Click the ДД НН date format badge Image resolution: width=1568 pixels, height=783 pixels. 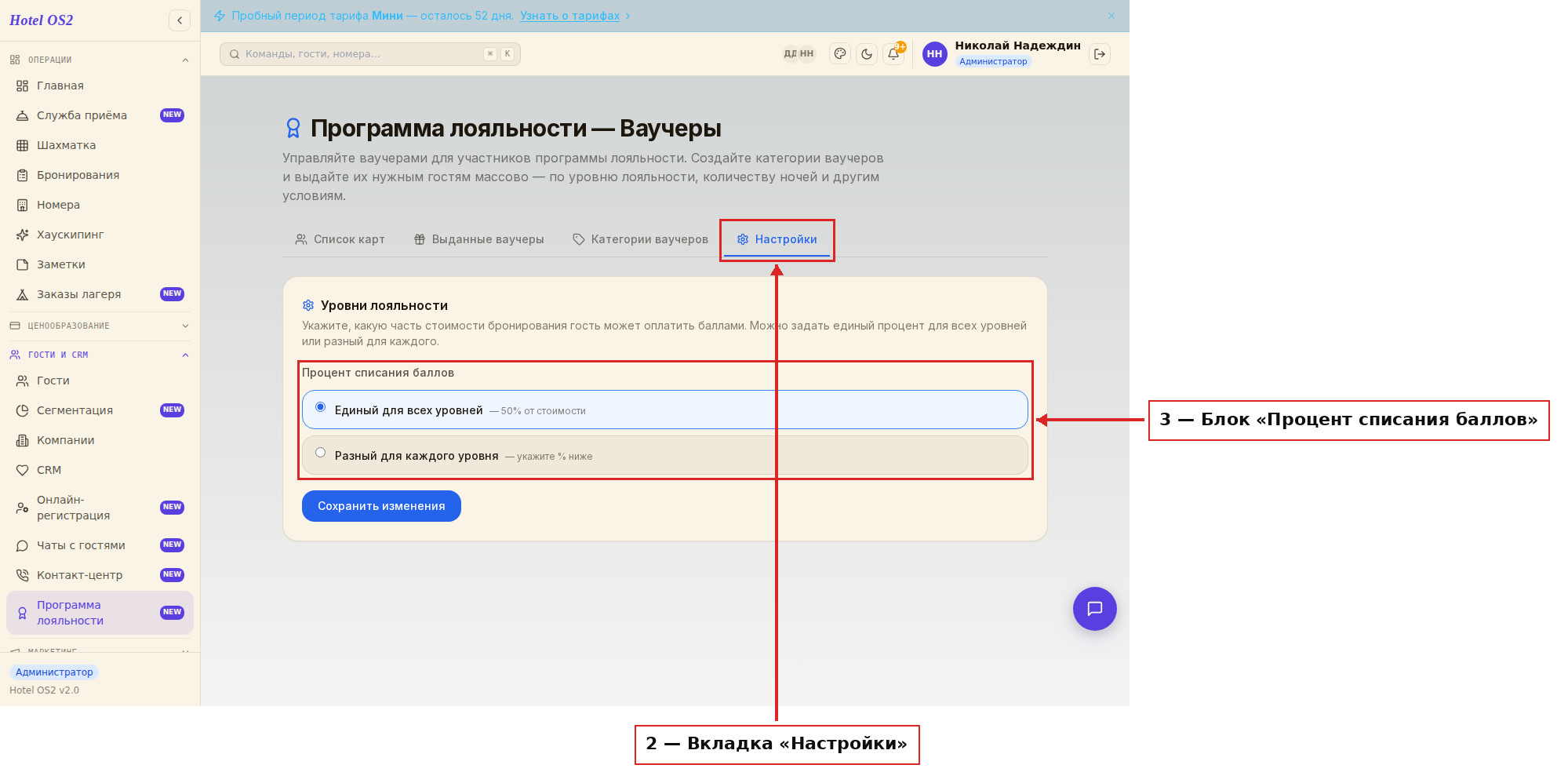(x=799, y=54)
